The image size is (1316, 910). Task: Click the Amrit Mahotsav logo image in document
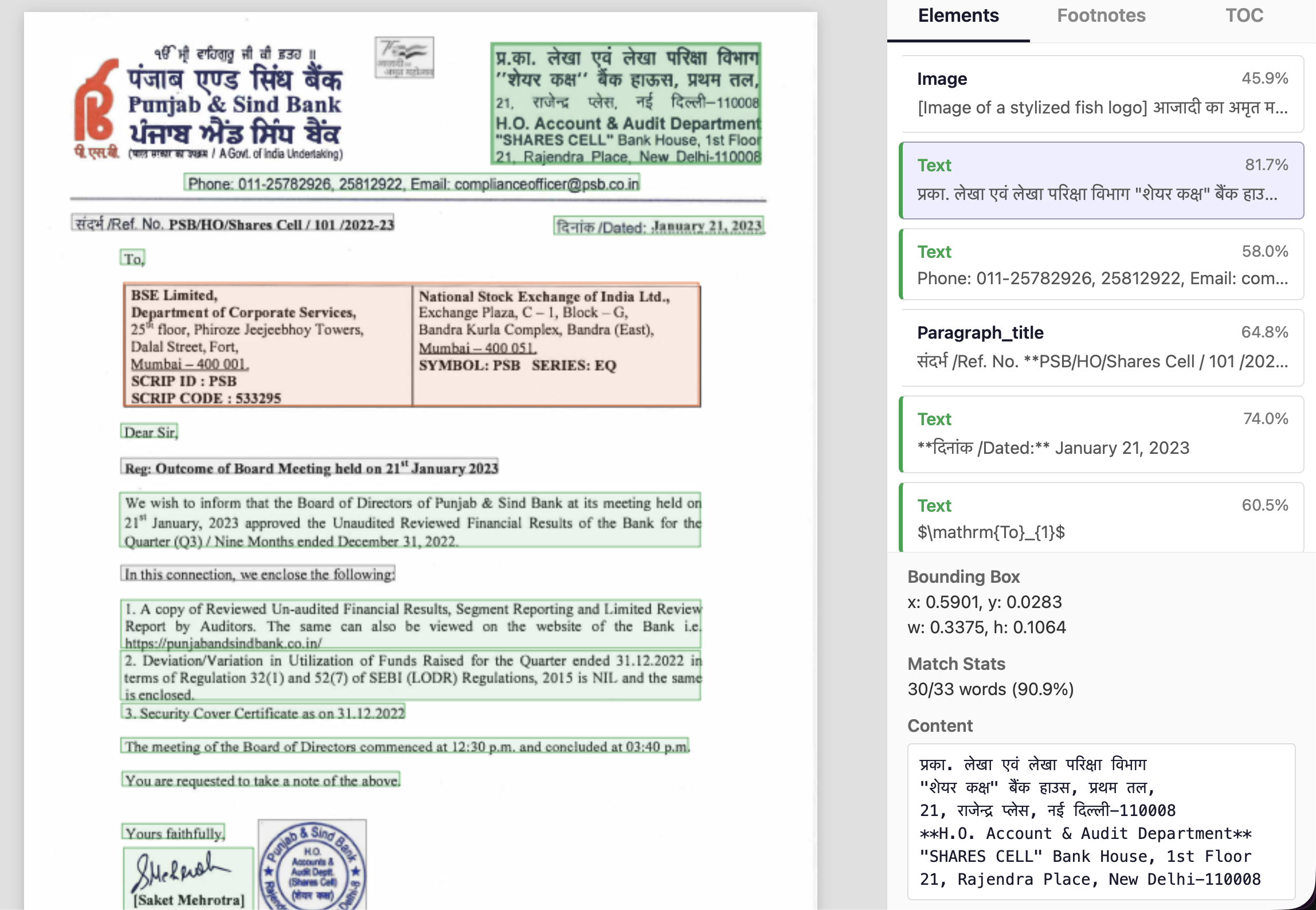pos(404,58)
